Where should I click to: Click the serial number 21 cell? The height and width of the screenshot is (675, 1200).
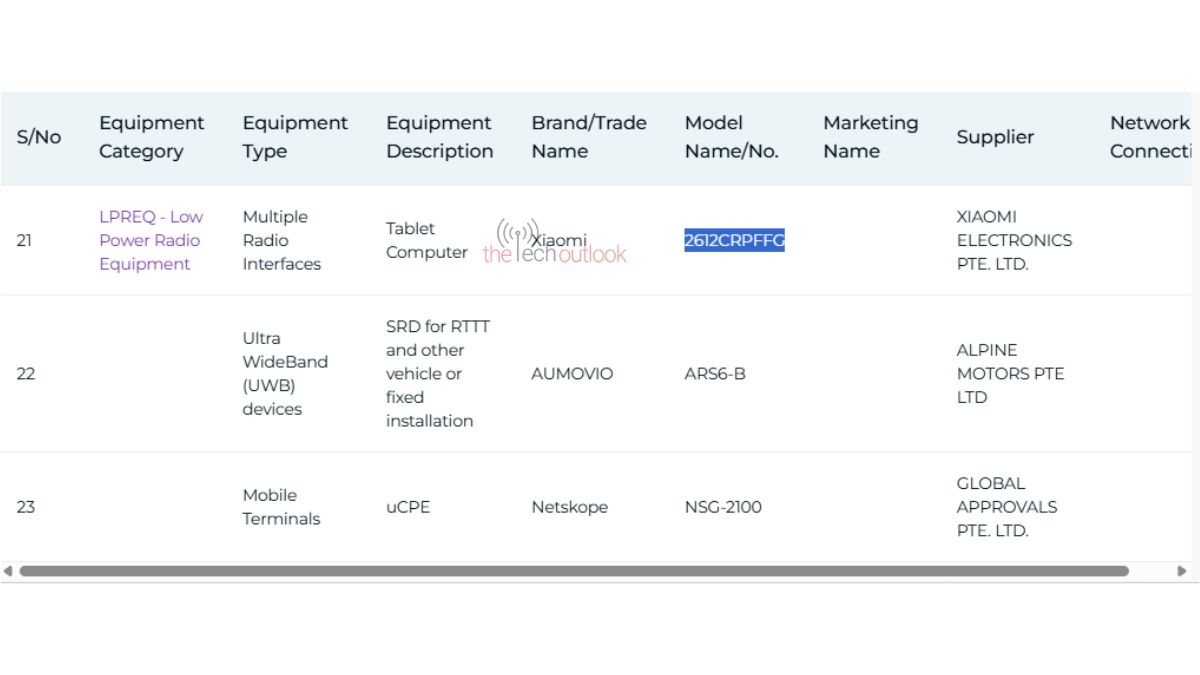click(x=26, y=240)
